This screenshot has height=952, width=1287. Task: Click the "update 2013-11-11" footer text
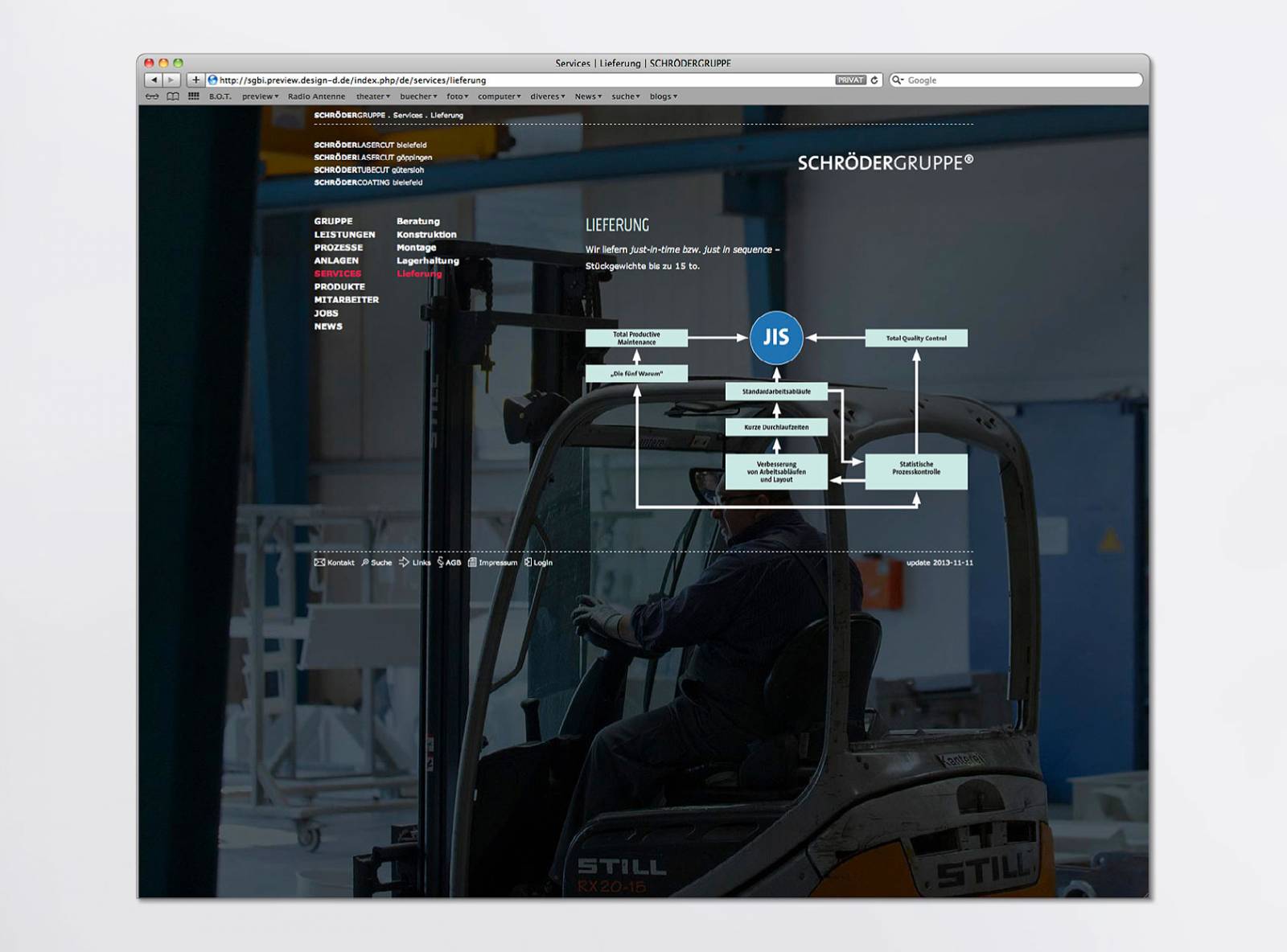pyautogui.click(x=940, y=563)
